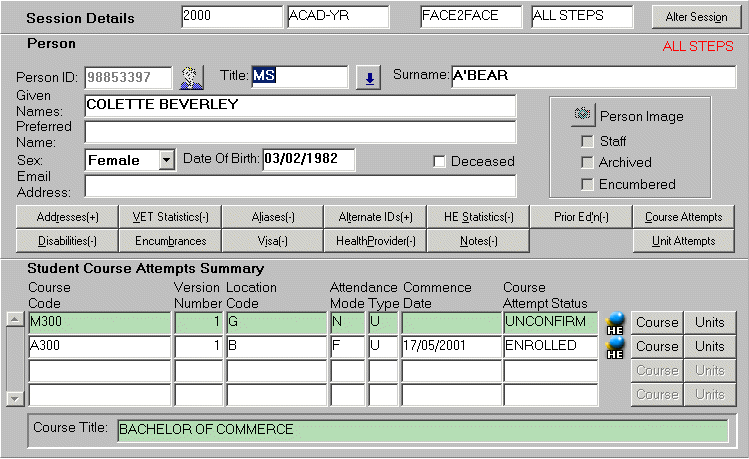749x459 pixels.
Task: Open the Title list of values arrow
Action: pos(368,78)
